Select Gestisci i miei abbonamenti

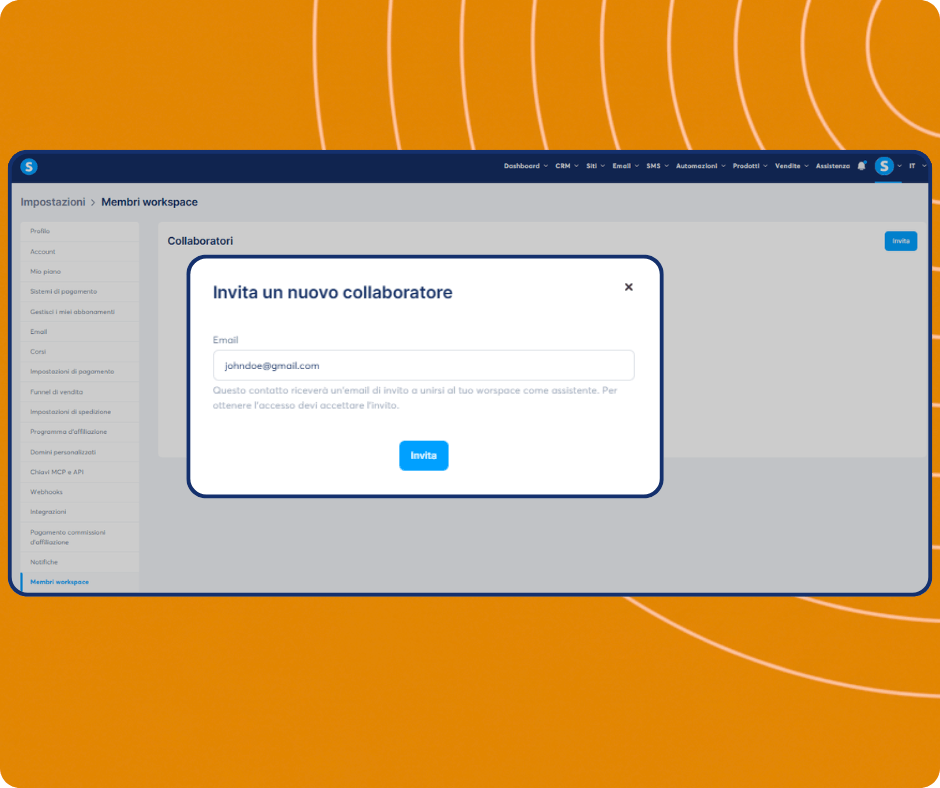80,312
